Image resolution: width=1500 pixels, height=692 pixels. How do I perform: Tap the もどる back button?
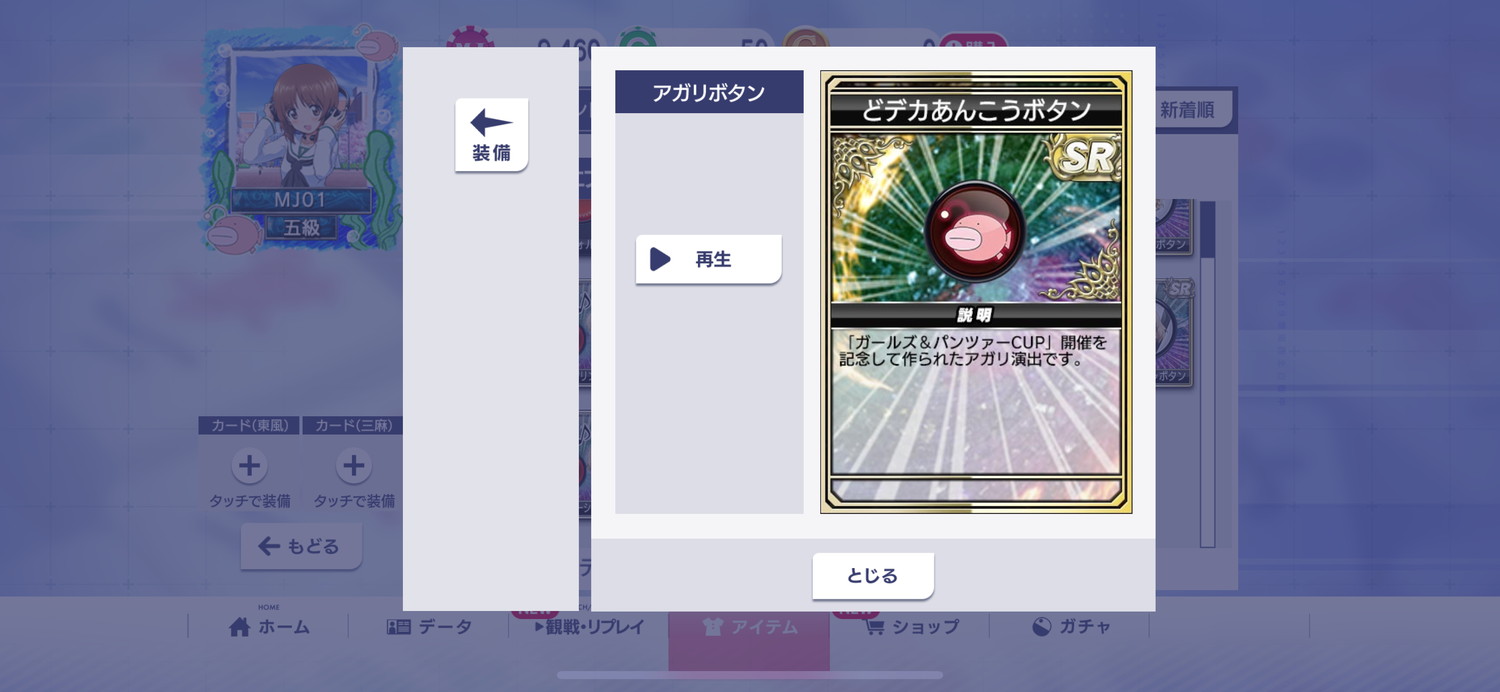click(x=301, y=546)
